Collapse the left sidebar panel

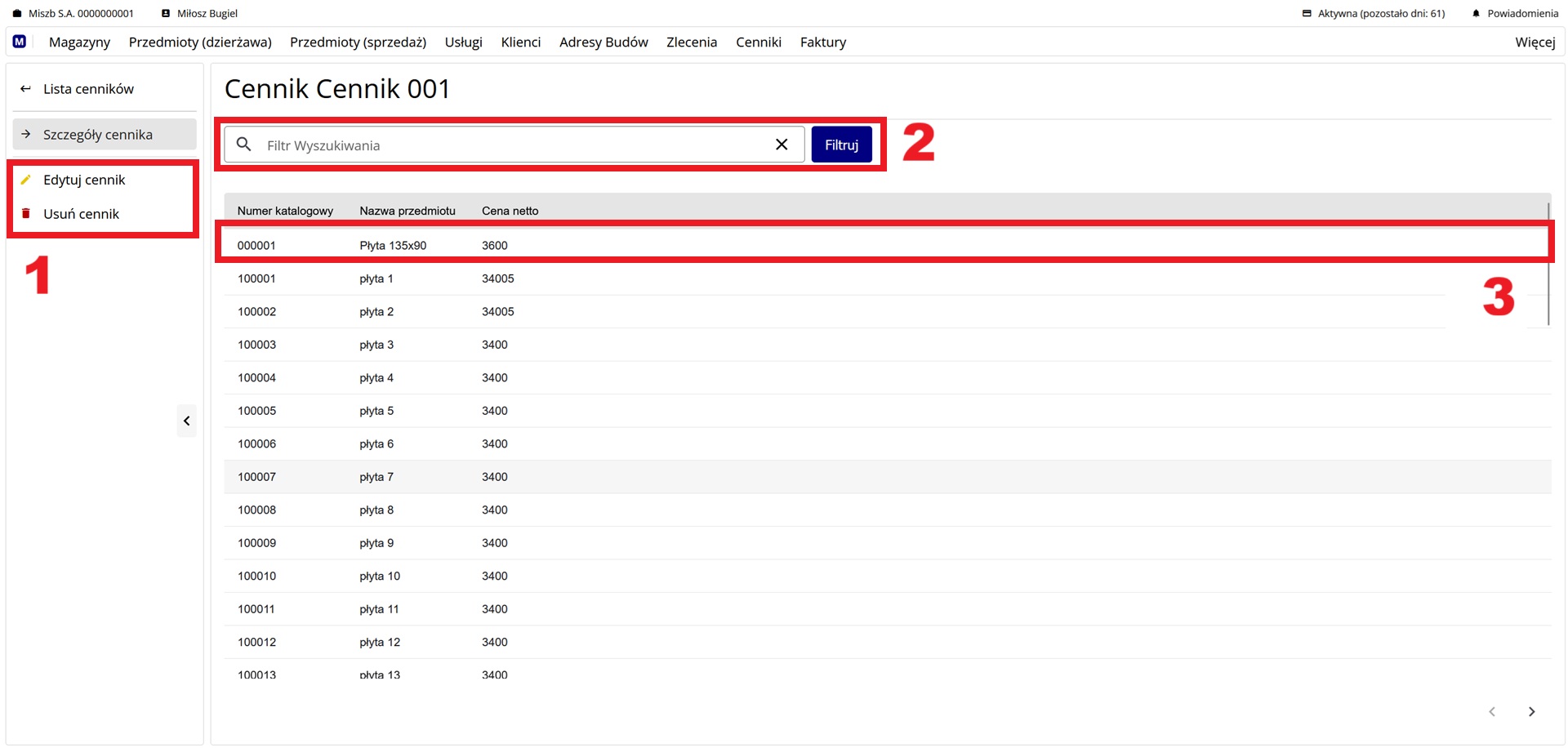point(186,421)
